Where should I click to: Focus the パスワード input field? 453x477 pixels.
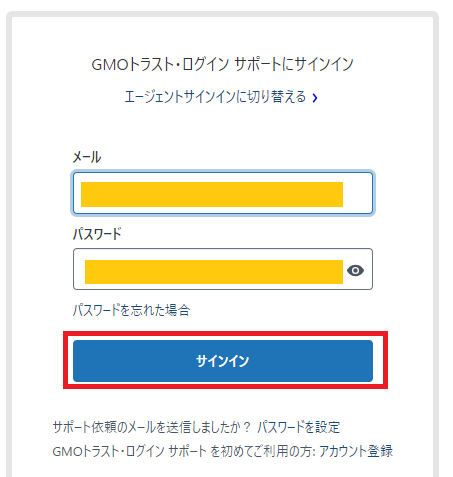tap(223, 269)
